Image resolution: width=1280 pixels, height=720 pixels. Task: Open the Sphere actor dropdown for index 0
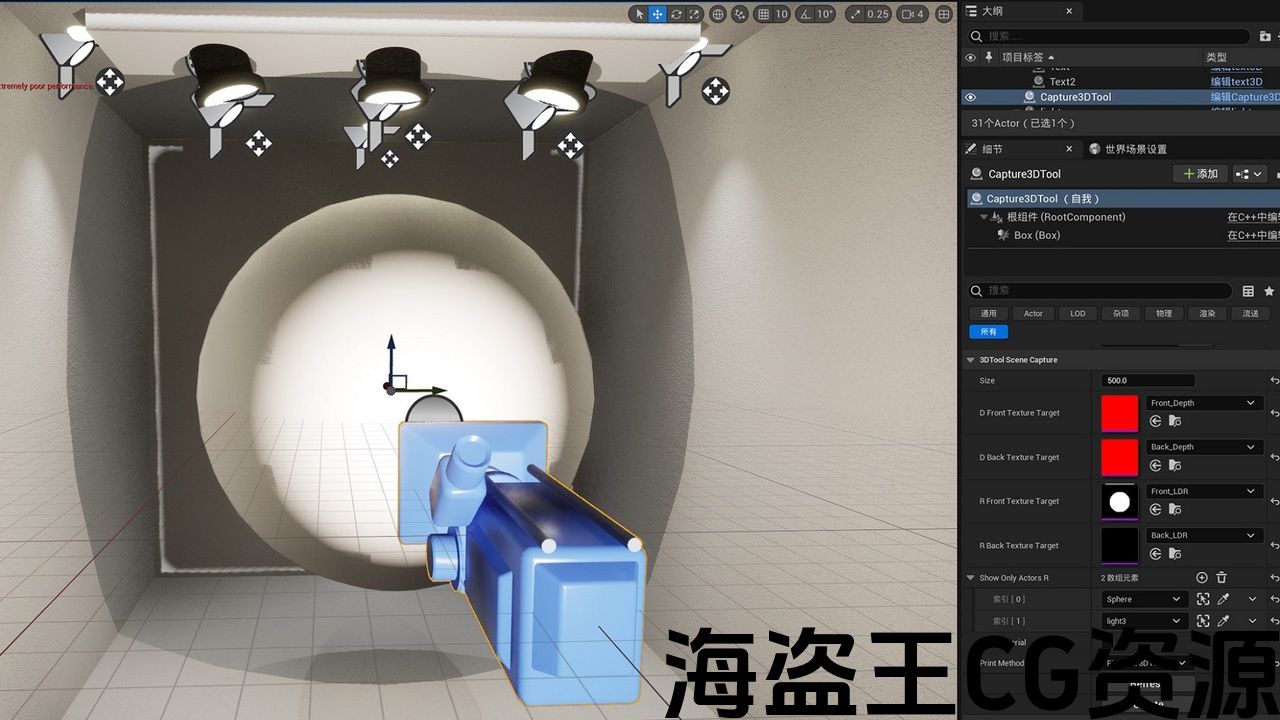(1144, 599)
